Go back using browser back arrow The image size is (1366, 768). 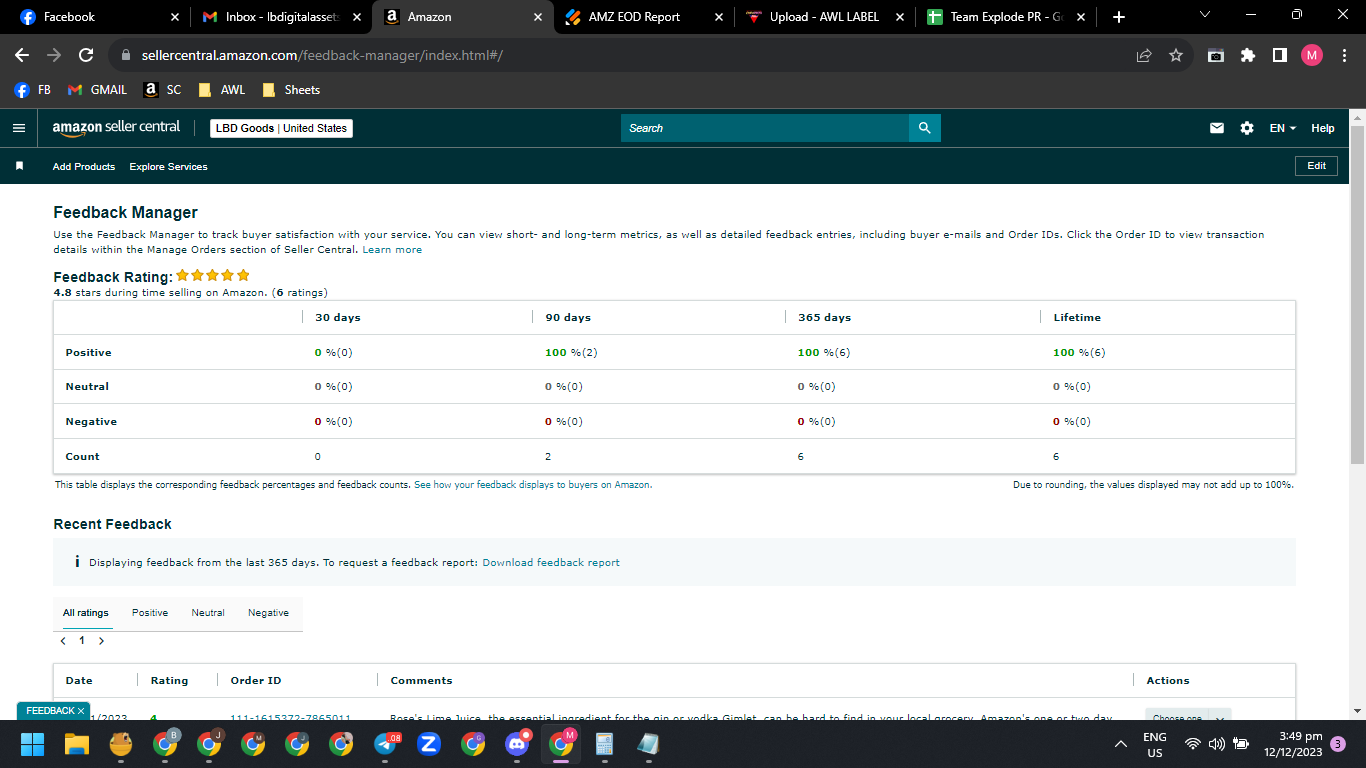pyautogui.click(x=22, y=56)
